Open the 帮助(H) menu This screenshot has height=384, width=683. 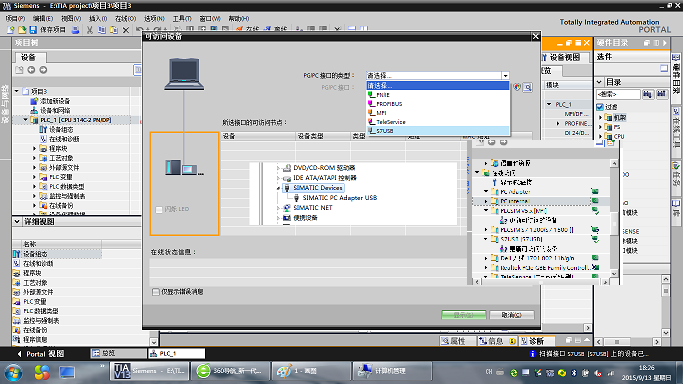click(239, 18)
